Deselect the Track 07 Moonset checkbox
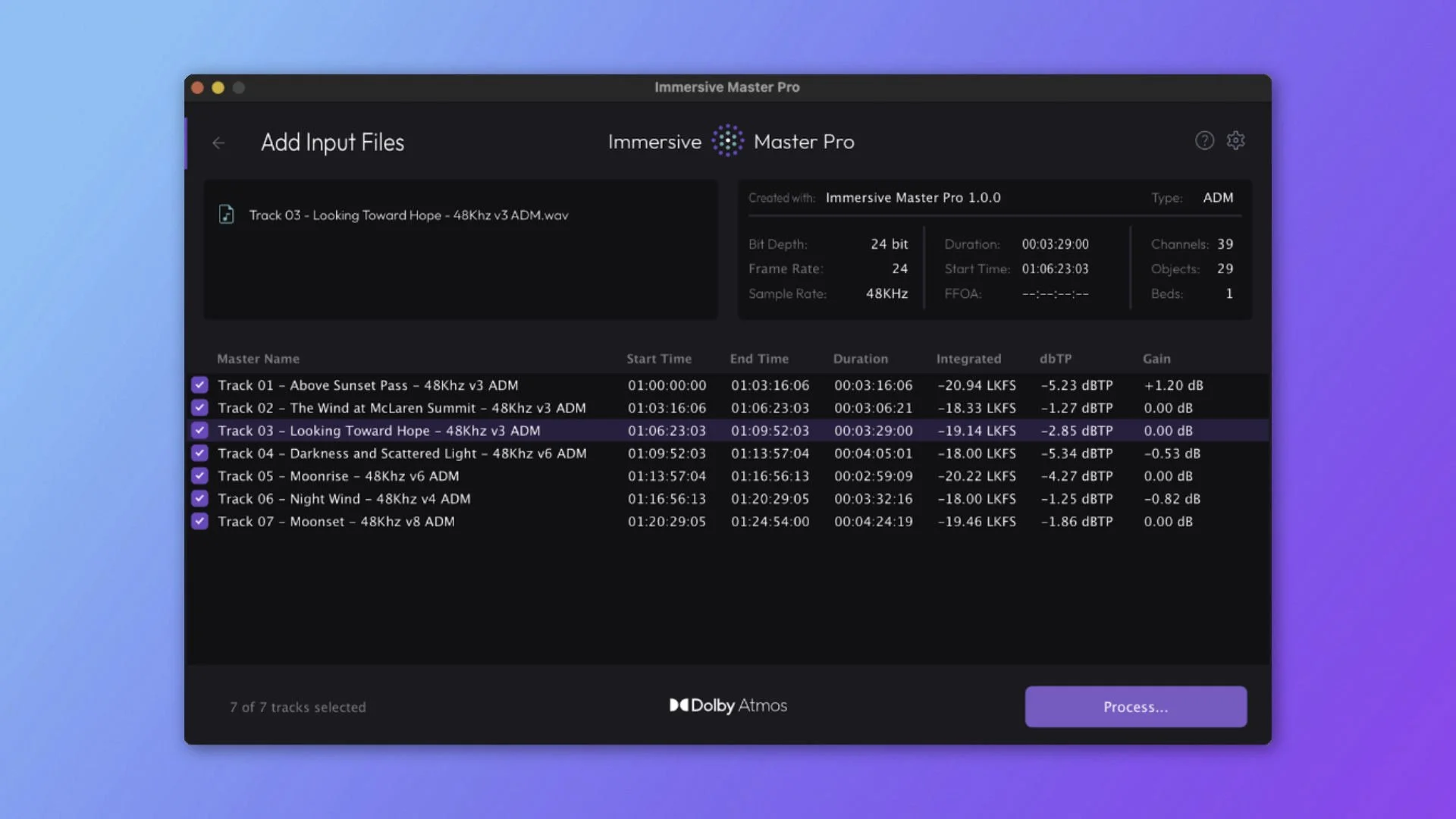 (x=199, y=522)
